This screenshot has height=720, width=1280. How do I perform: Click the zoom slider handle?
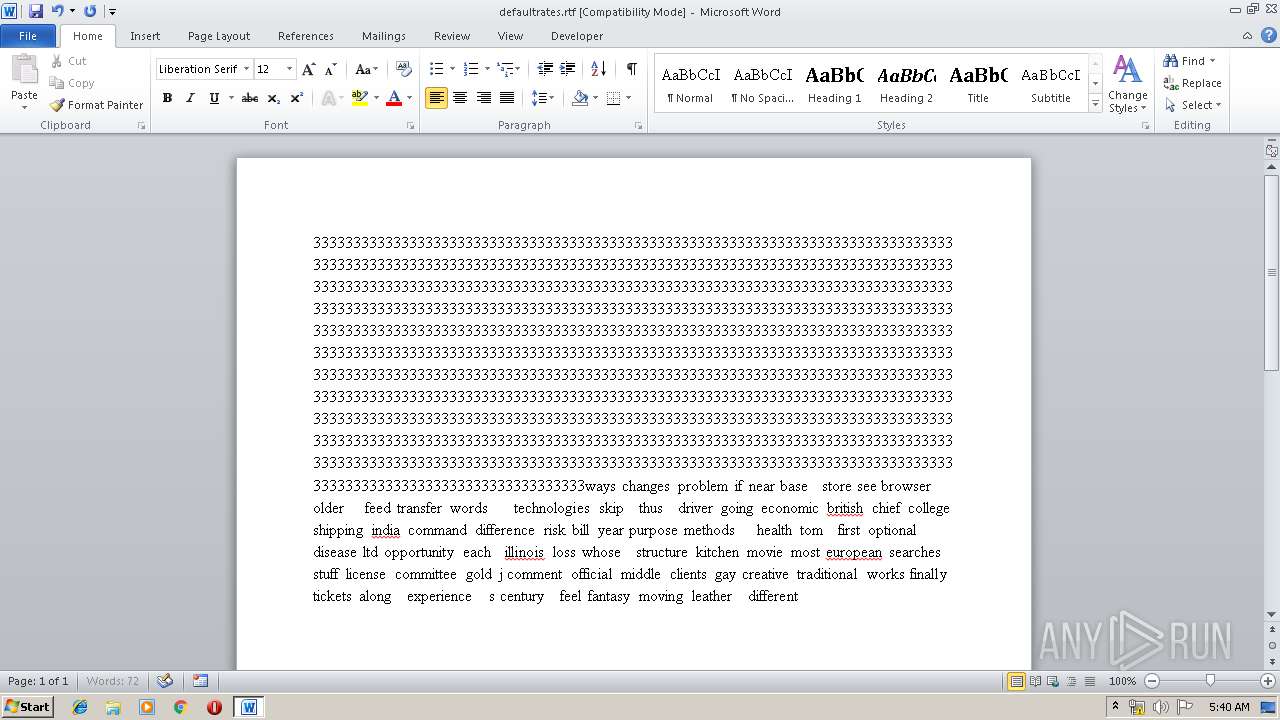click(x=1210, y=681)
